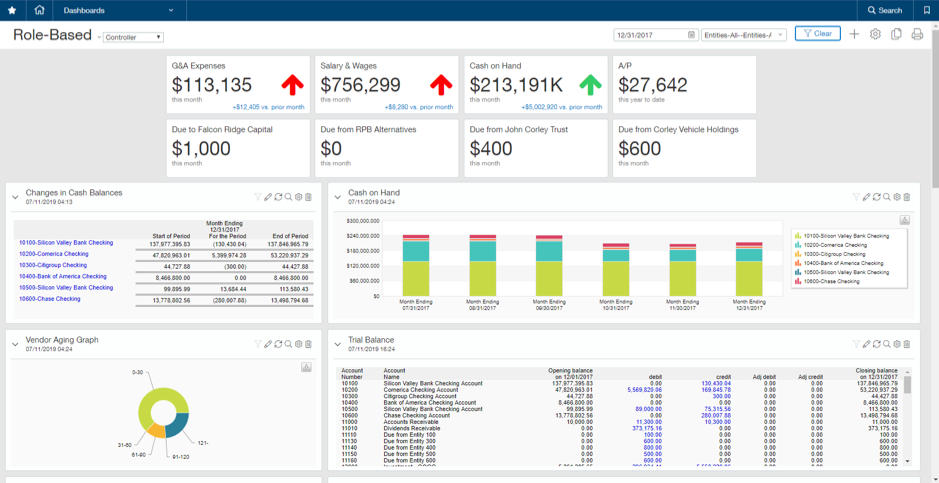Open the calendar picker in date field
The height and width of the screenshot is (483, 939).
(692, 35)
